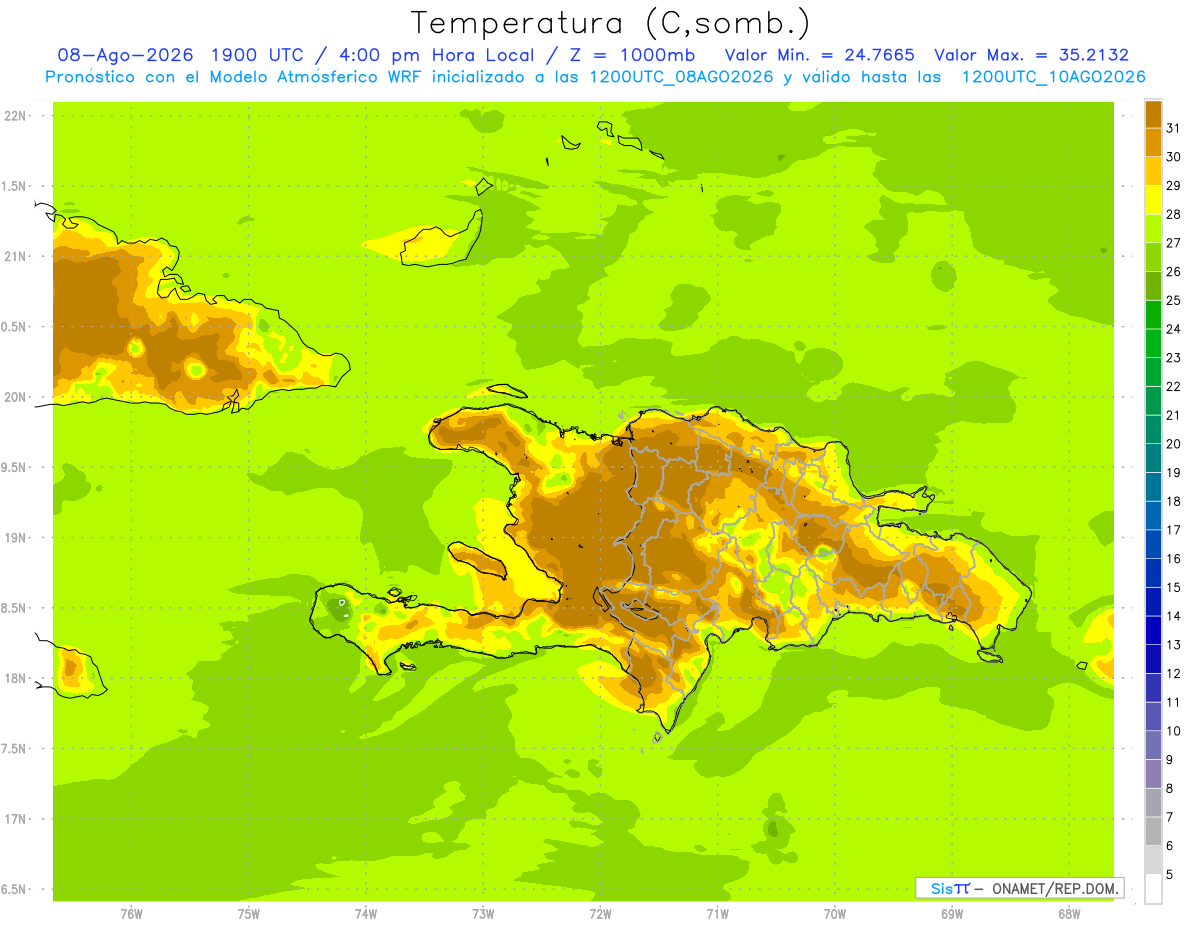This screenshot has height=927, width=1200.
Task: Click 'Valor Max. = 35.2132' text
Action: [1032, 55]
